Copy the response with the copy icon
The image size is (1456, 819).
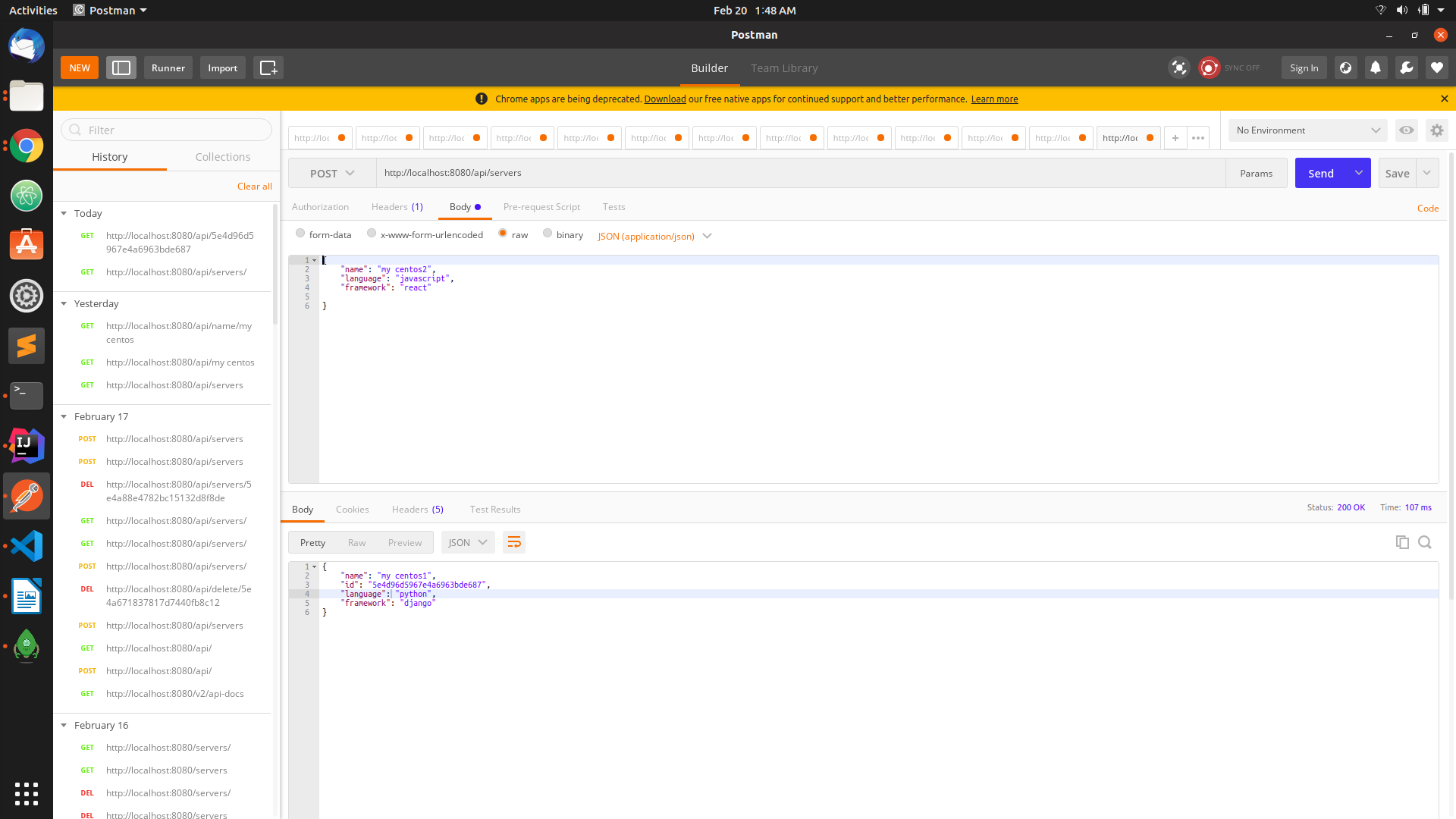point(1402,542)
